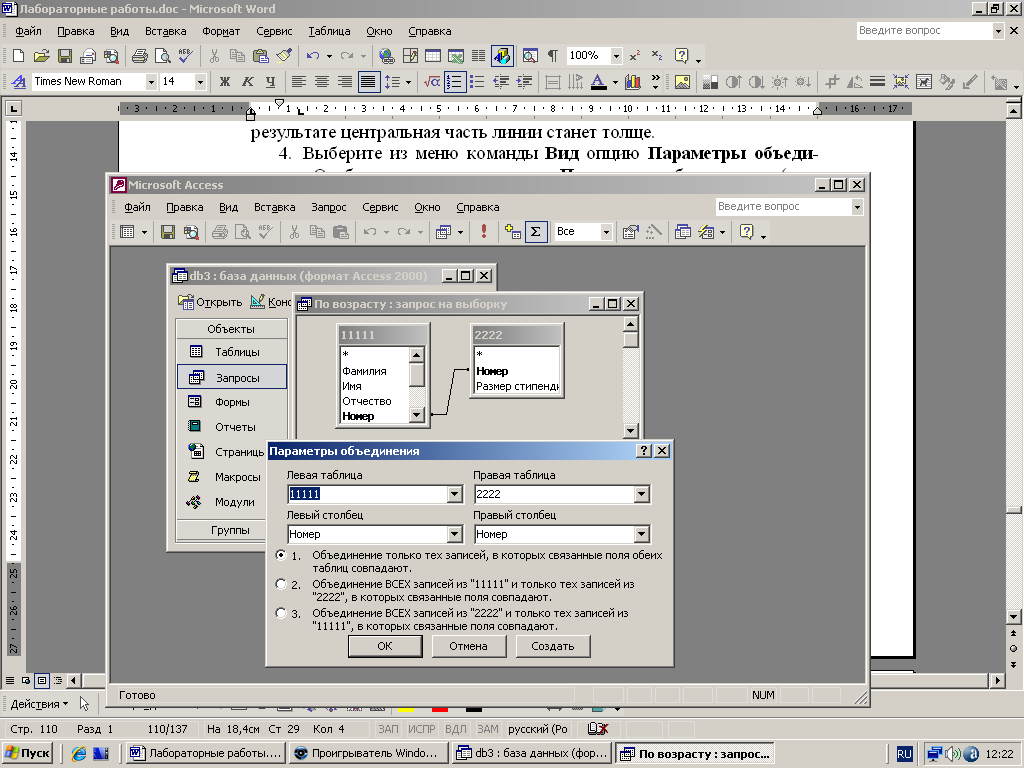Toggle bulleted list icon in Word
Viewport: 1024px width, 768px height.
coord(477,82)
